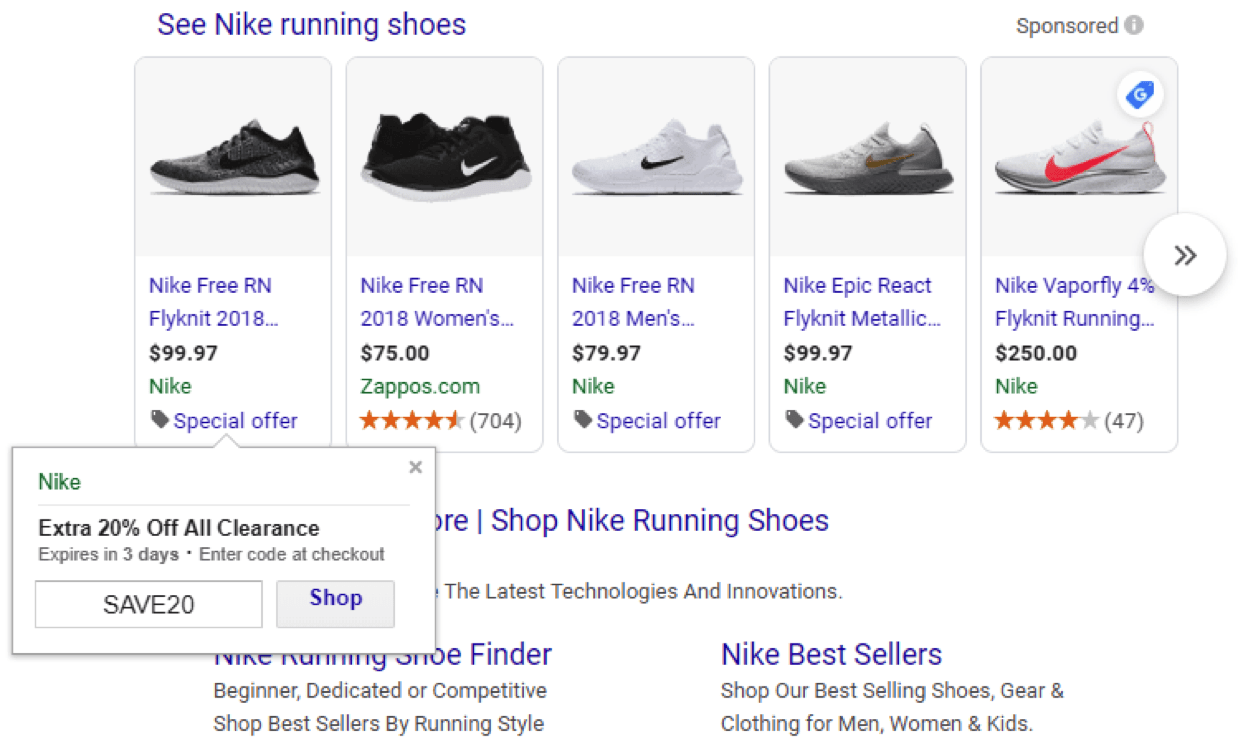Close the Nike special offer popup

point(416,467)
